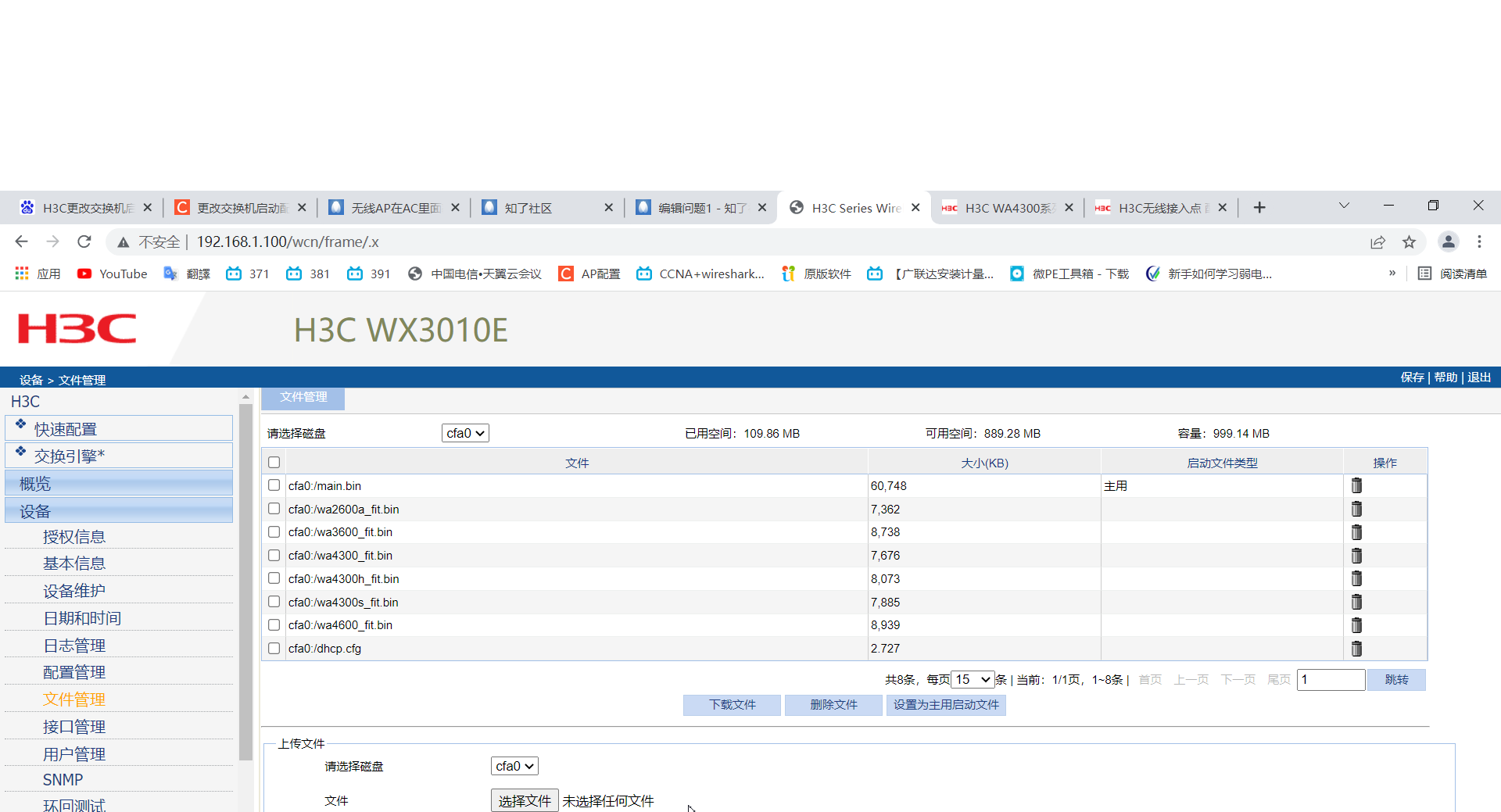Open 配置管理 in the sidebar
The width and height of the screenshot is (1501, 812).
point(74,672)
